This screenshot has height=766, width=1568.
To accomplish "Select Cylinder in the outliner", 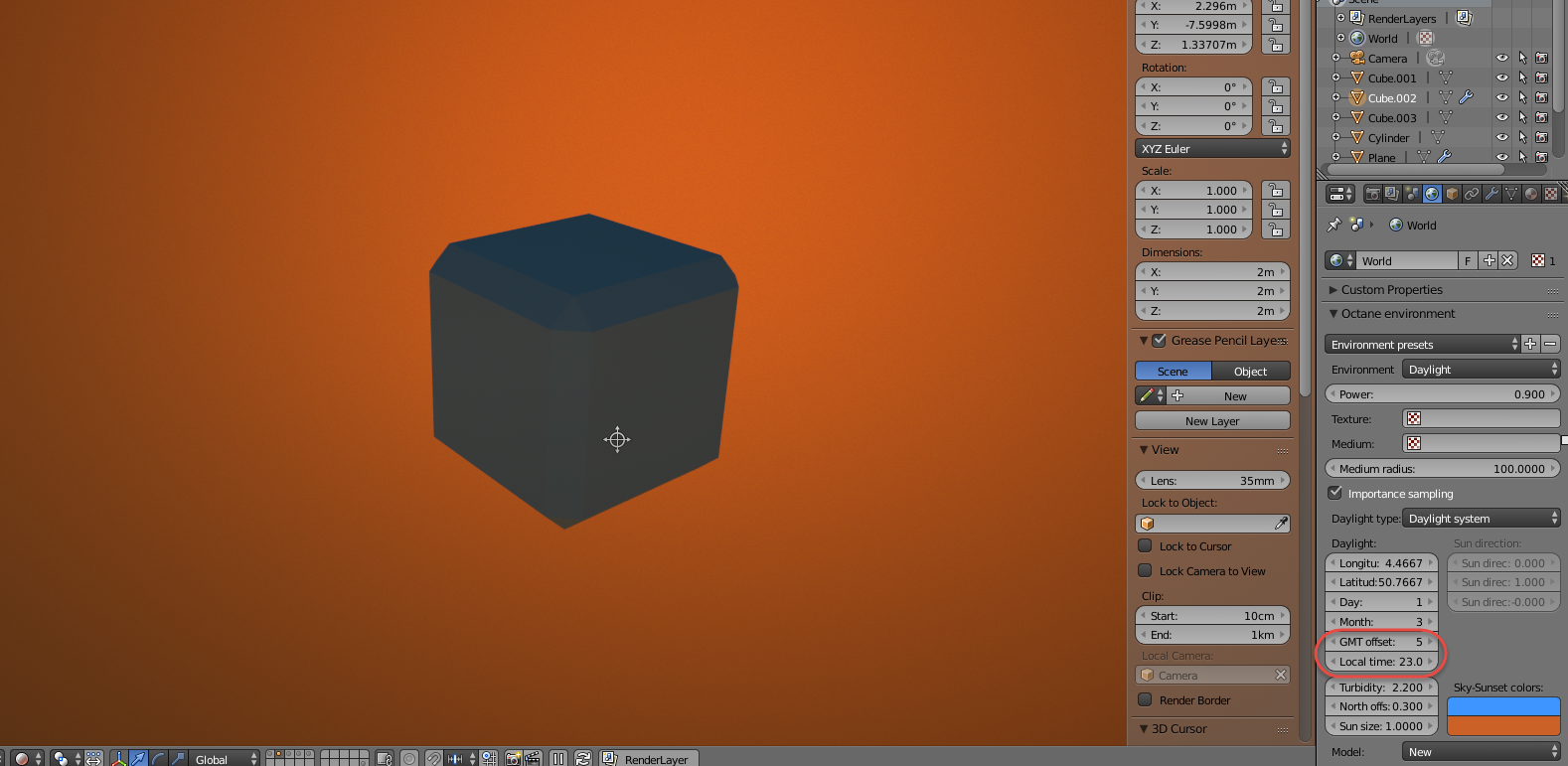I will click(x=1388, y=138).
